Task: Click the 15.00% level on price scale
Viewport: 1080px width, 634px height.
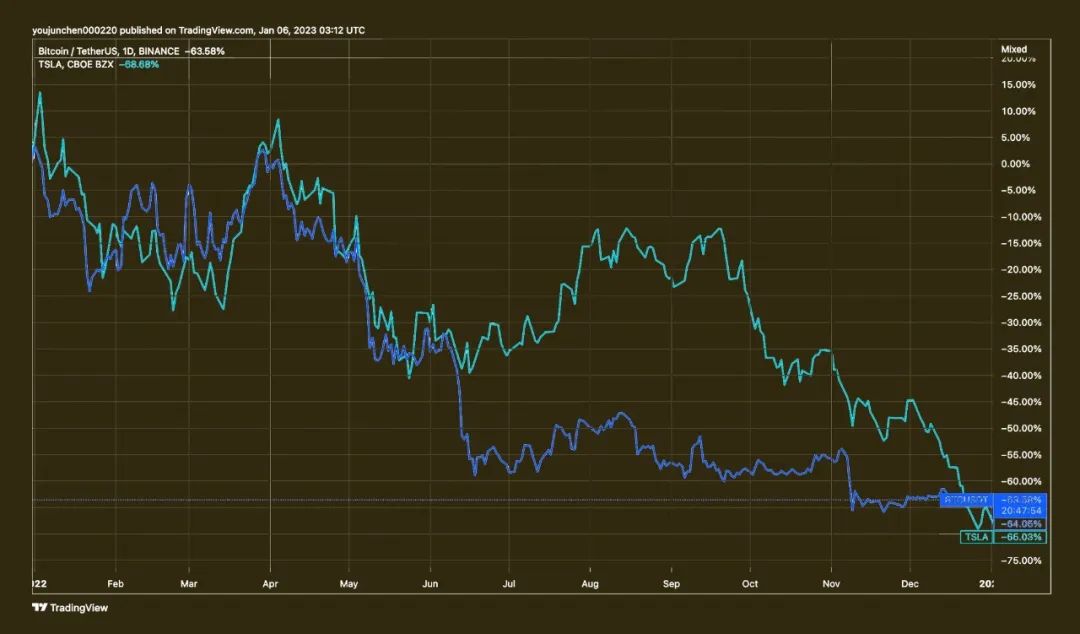Action: pyautogui.click(x=1019, y=84)
